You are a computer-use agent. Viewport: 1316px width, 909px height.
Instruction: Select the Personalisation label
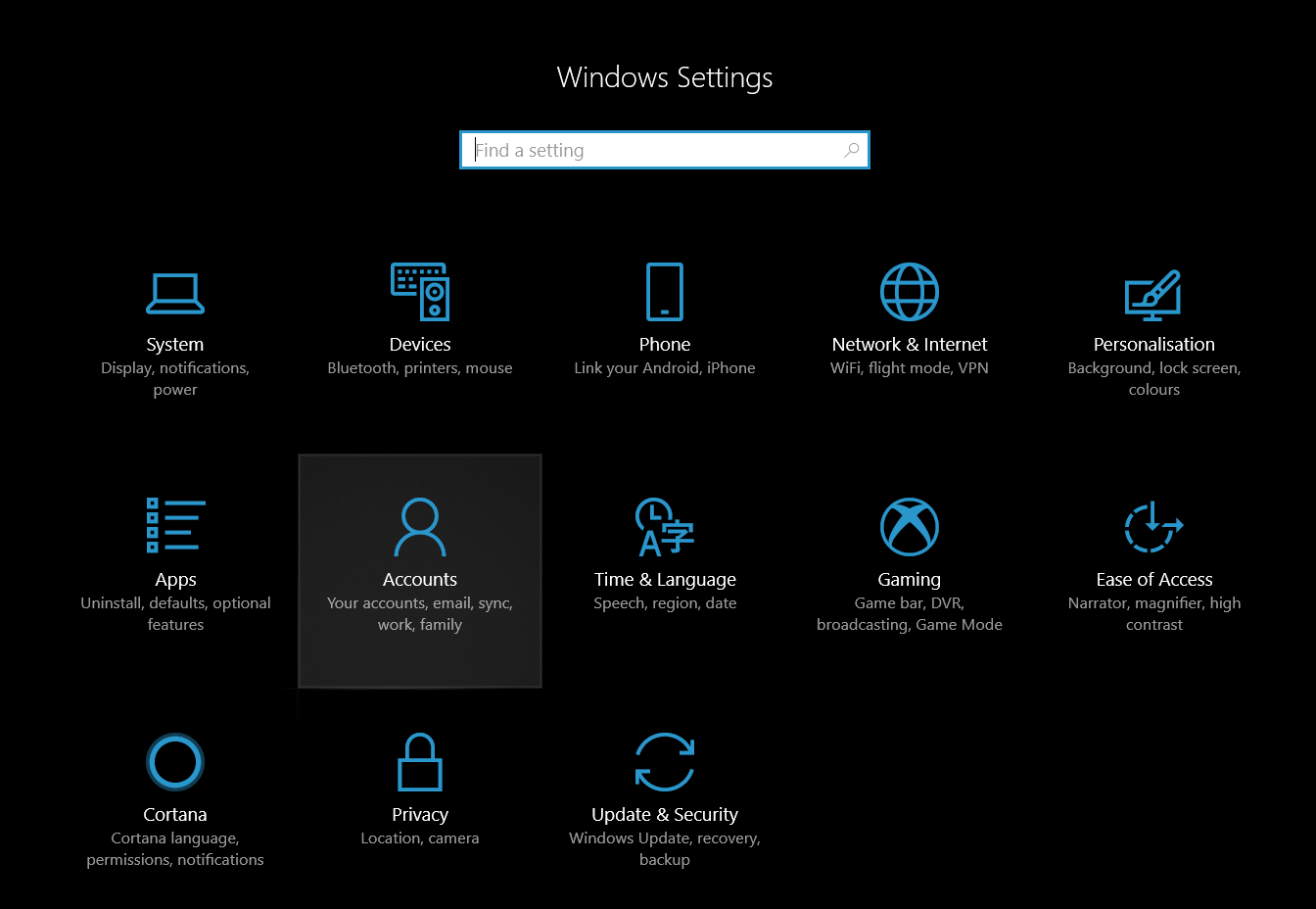(x=1154, y=344)
